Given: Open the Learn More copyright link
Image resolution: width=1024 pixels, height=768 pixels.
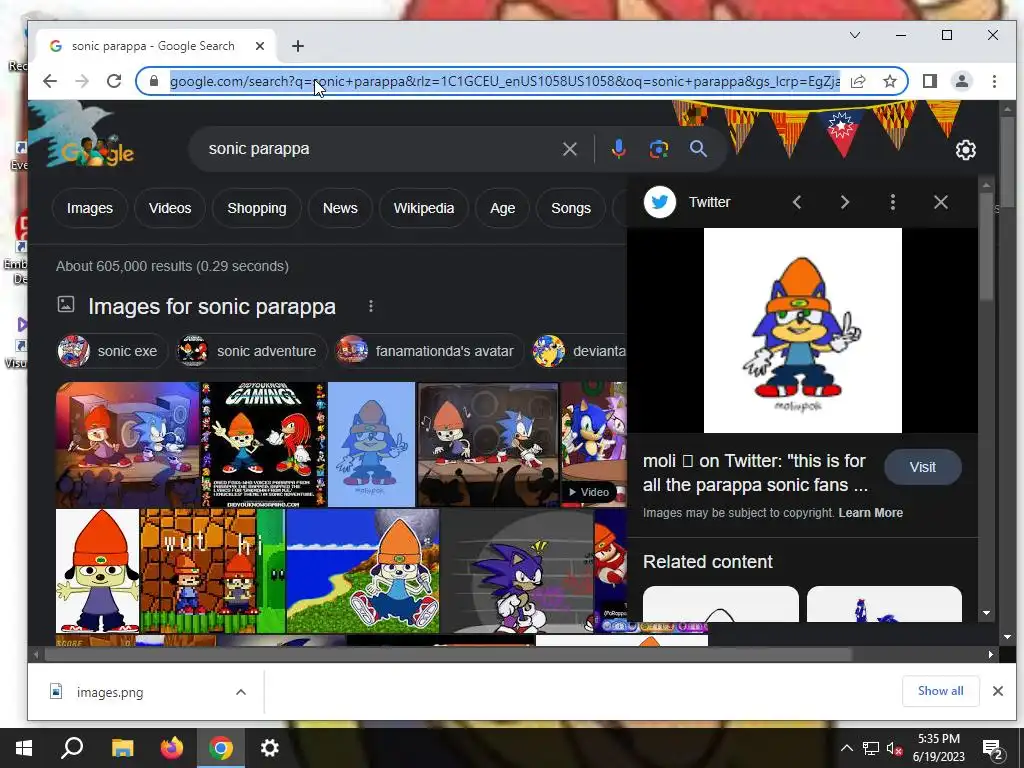Looking at the screenshot, I should pyautogui.click(x=871, y=513).
